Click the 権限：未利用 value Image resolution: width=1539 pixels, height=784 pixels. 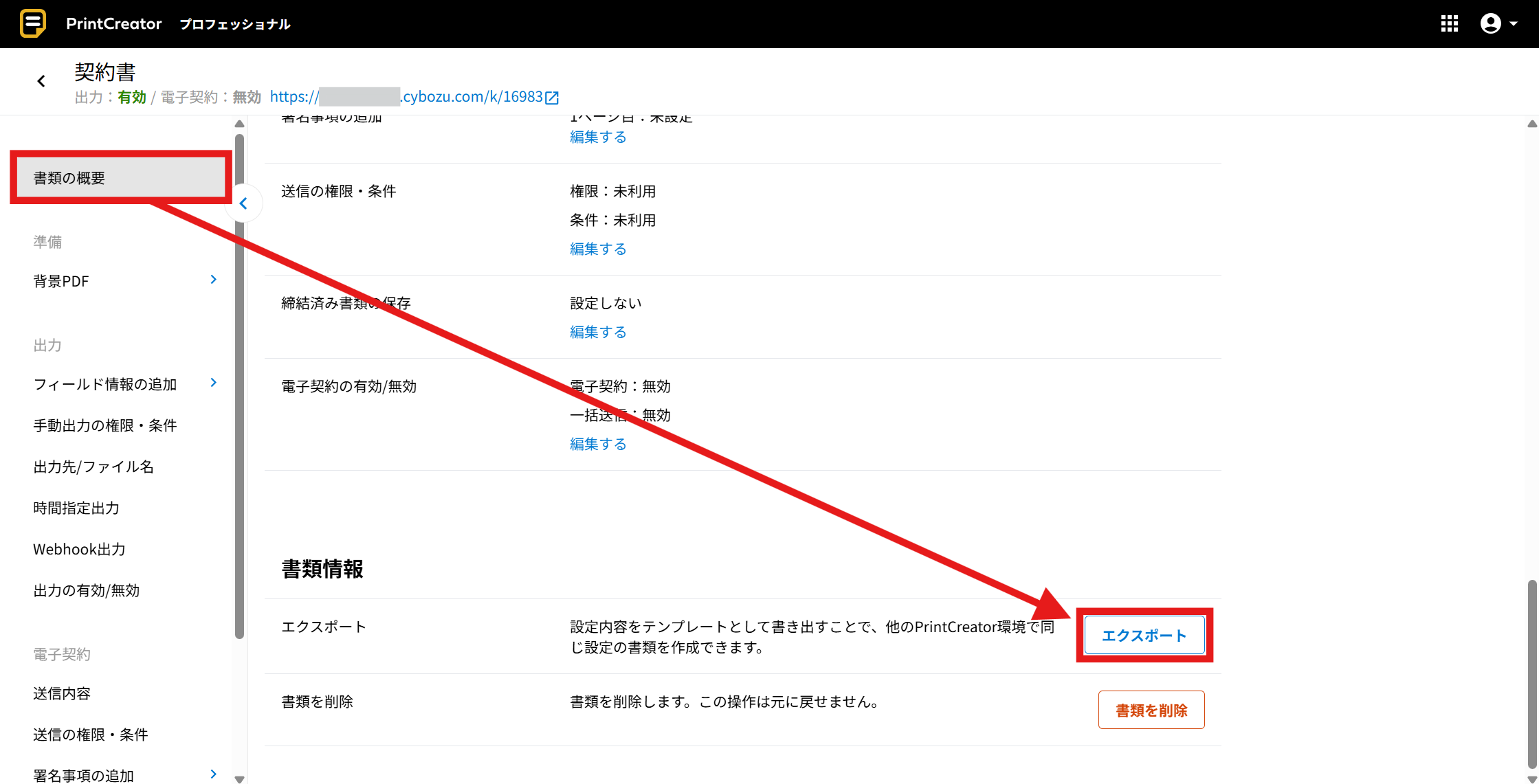click(x=613, y=191)
